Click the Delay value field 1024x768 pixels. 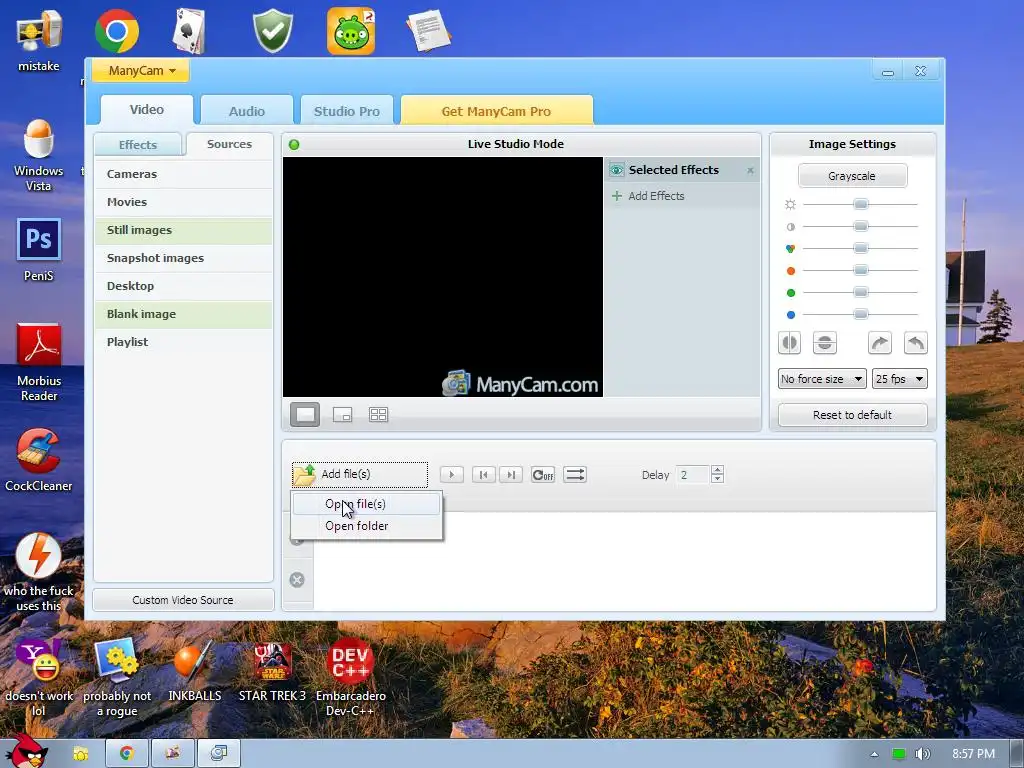(693, 475)
